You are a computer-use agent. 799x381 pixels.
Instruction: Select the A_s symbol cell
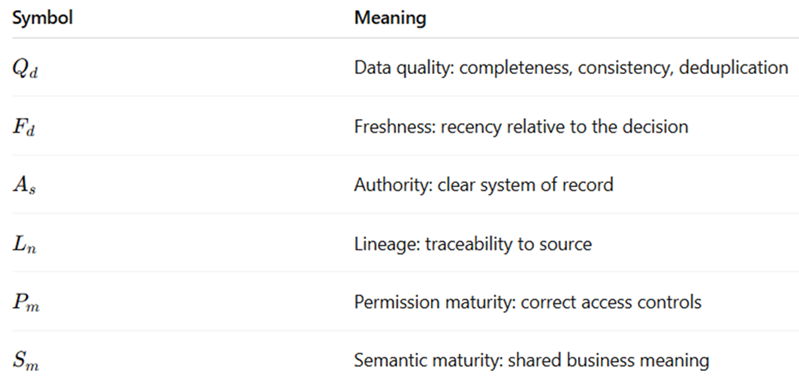pyautogui.click(x=24, y=185)
